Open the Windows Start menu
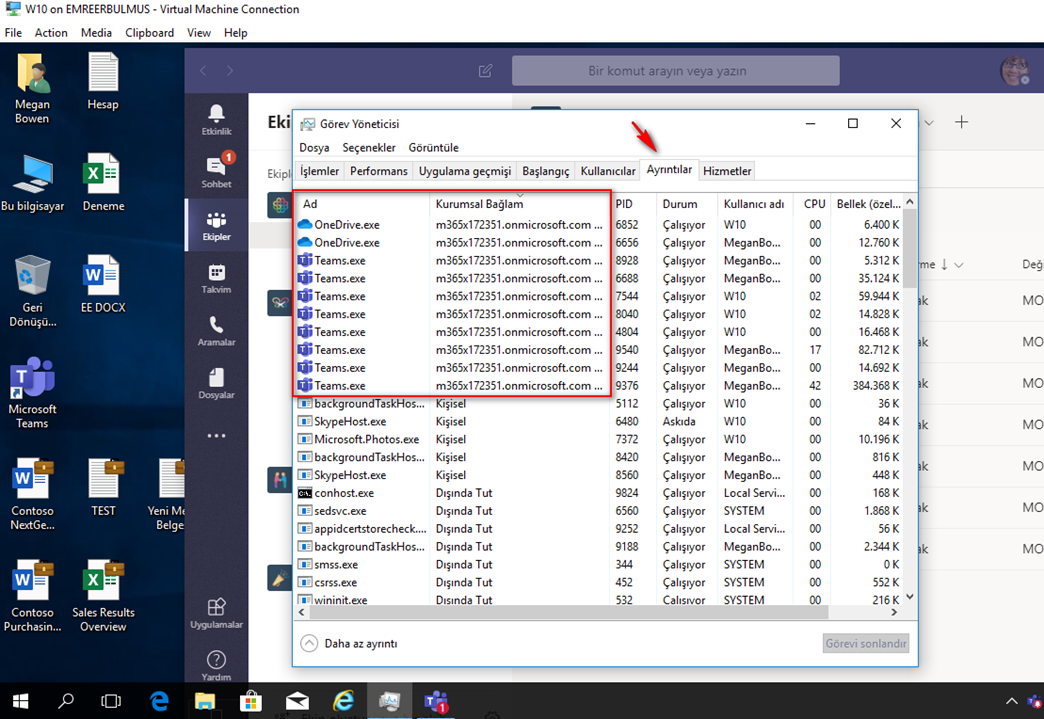Screen dimensions: 1044x719 coord(21,701)
